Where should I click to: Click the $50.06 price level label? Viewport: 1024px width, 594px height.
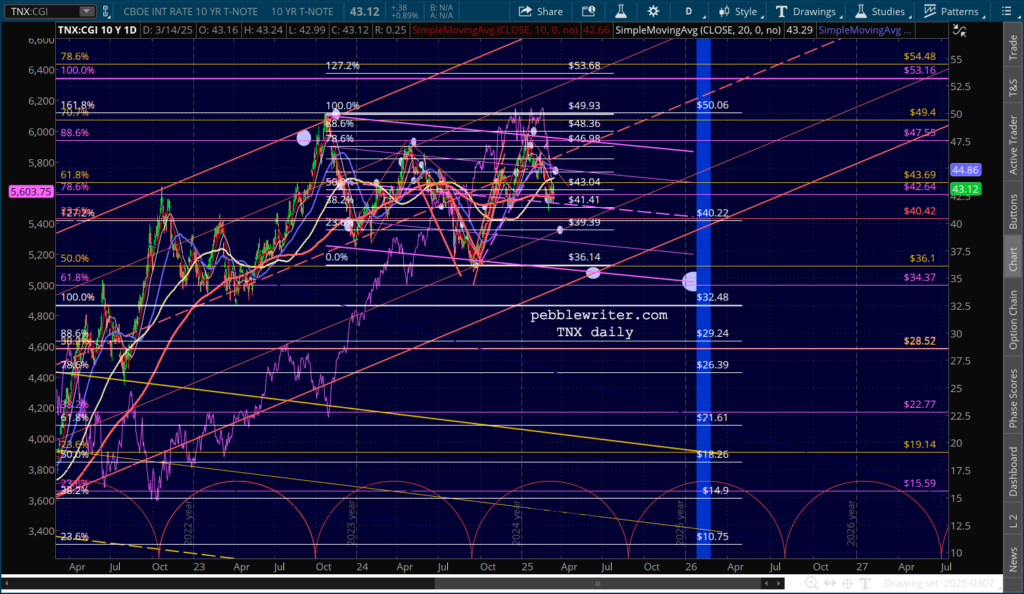pos(712,104)
